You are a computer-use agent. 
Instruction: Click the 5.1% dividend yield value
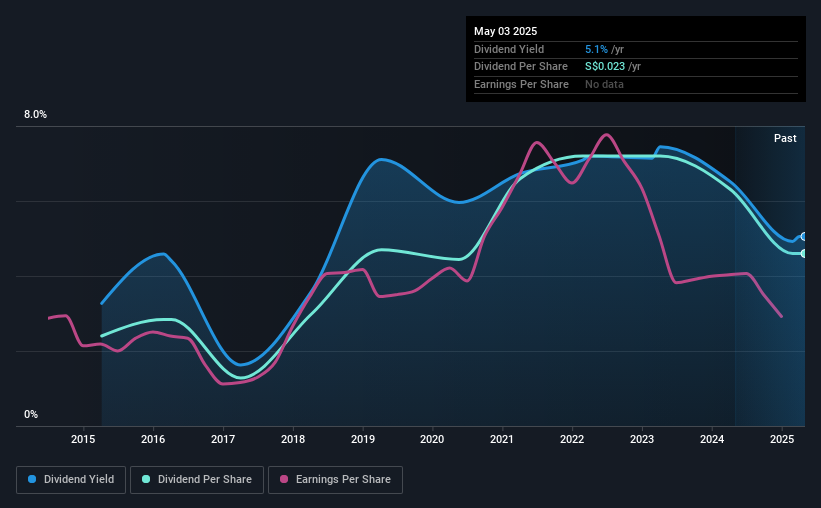(x=596, y=49)
